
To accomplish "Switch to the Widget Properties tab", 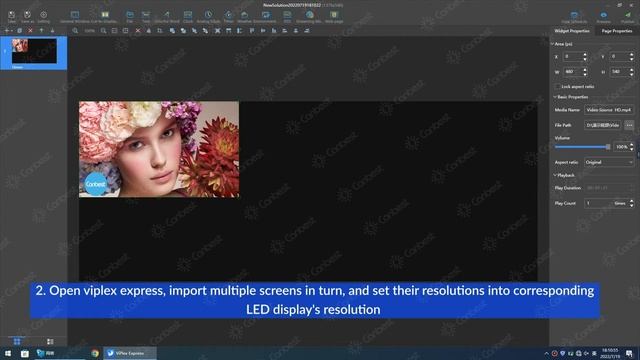I will pyautogui.click(x=572, y=31).
